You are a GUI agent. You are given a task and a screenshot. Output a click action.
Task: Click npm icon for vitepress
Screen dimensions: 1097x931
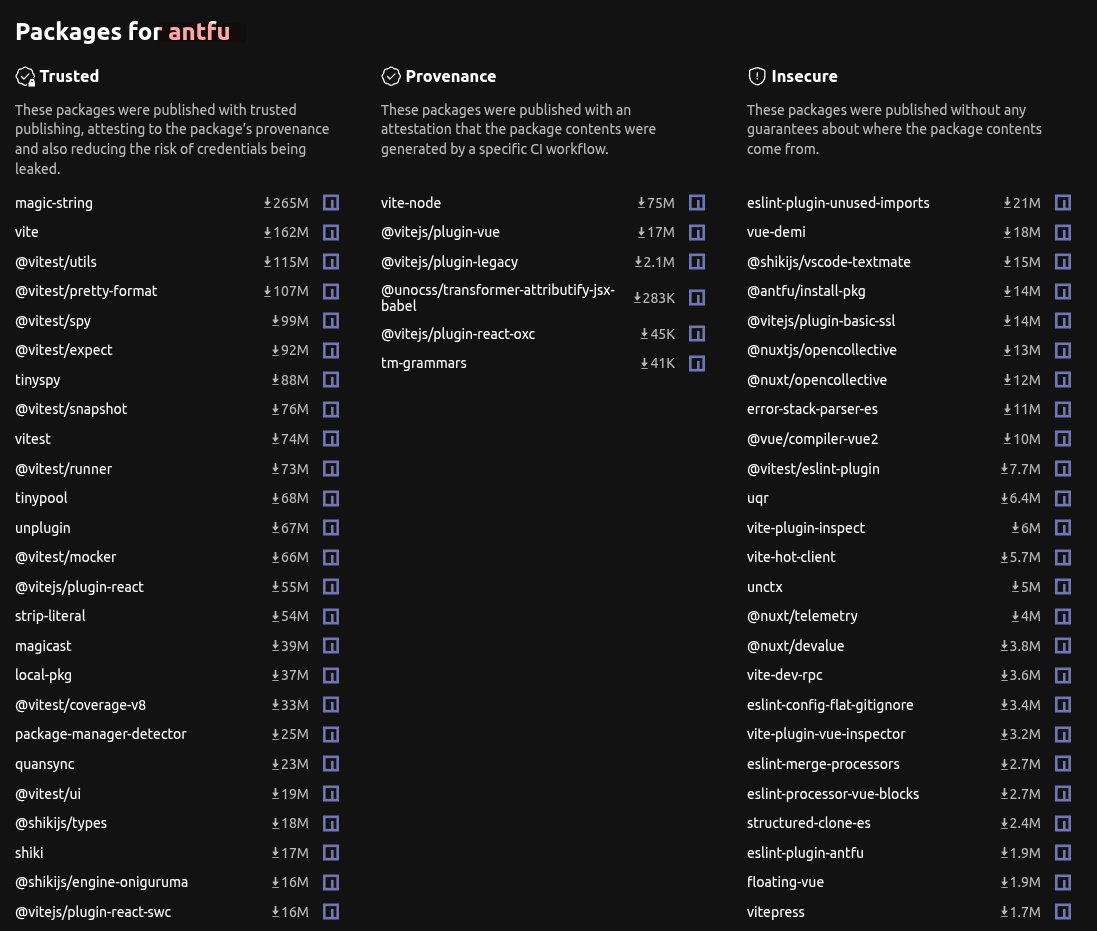point(1063,911)
